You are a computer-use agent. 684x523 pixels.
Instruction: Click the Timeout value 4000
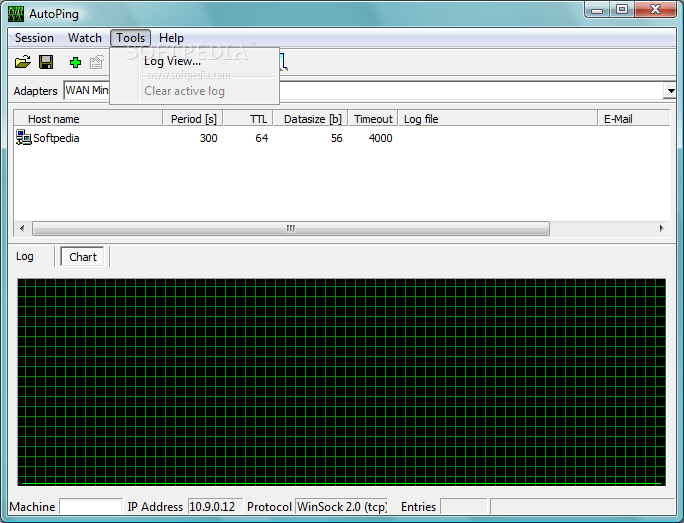(380, 138)
